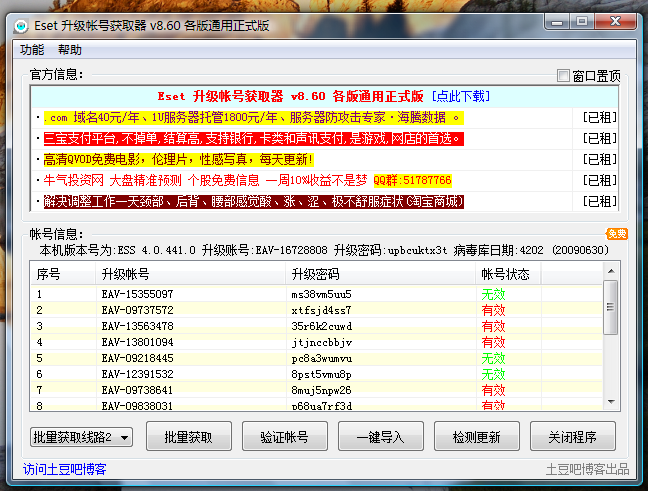Click [已租] beside the 牛气投资网 ad

click(600, 180)
